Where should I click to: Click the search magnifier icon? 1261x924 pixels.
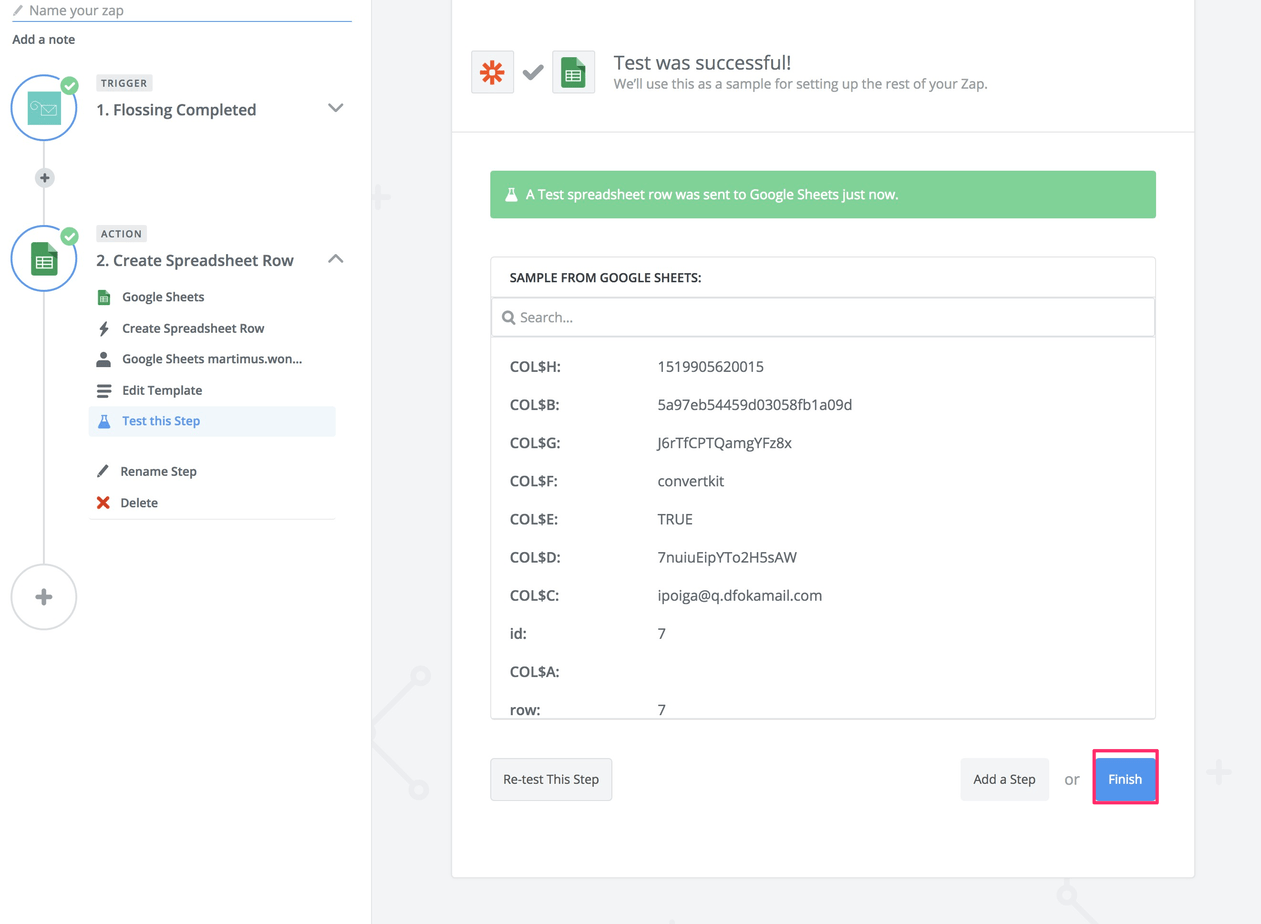[x=508, y=317]
